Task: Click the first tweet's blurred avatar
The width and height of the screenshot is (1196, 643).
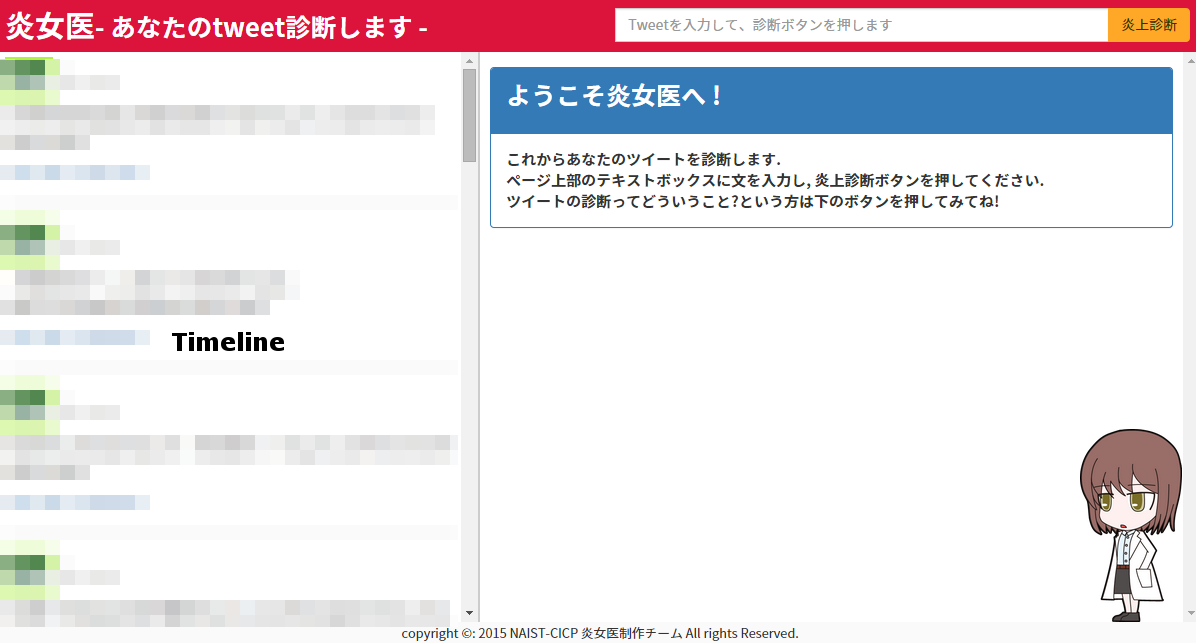Action: point(30,82)
